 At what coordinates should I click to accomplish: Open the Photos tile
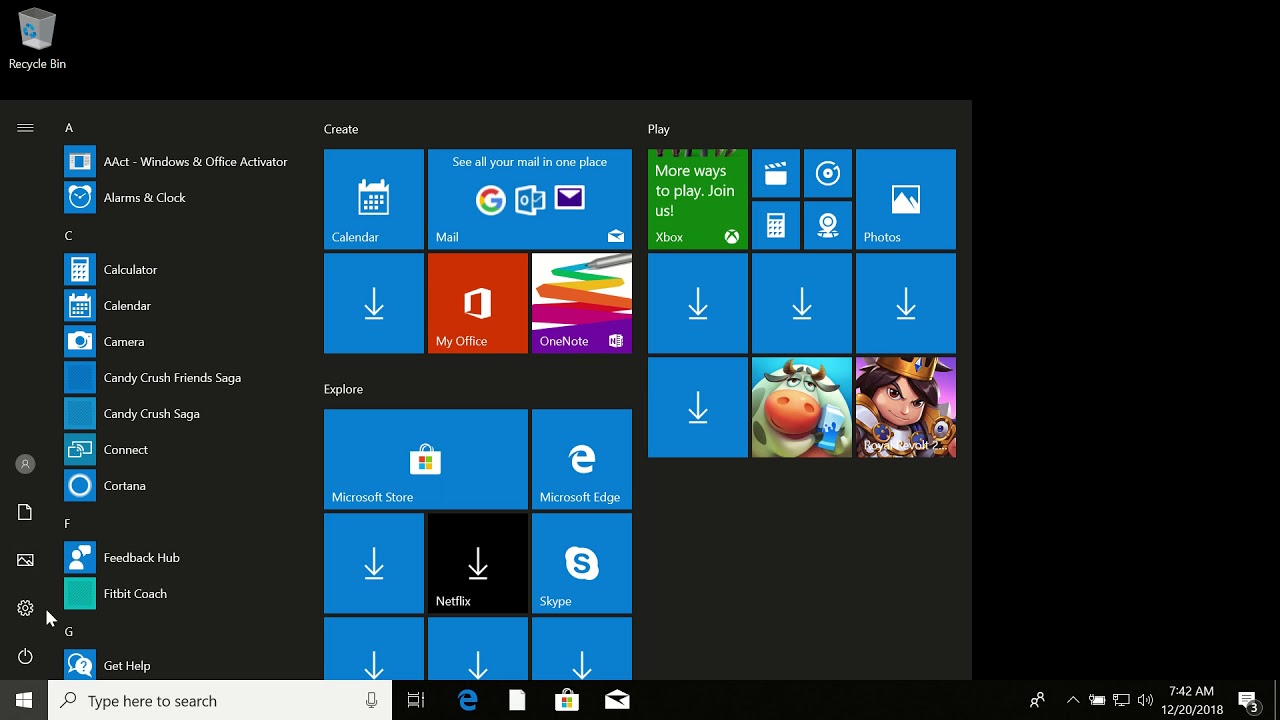coord(906,199)
